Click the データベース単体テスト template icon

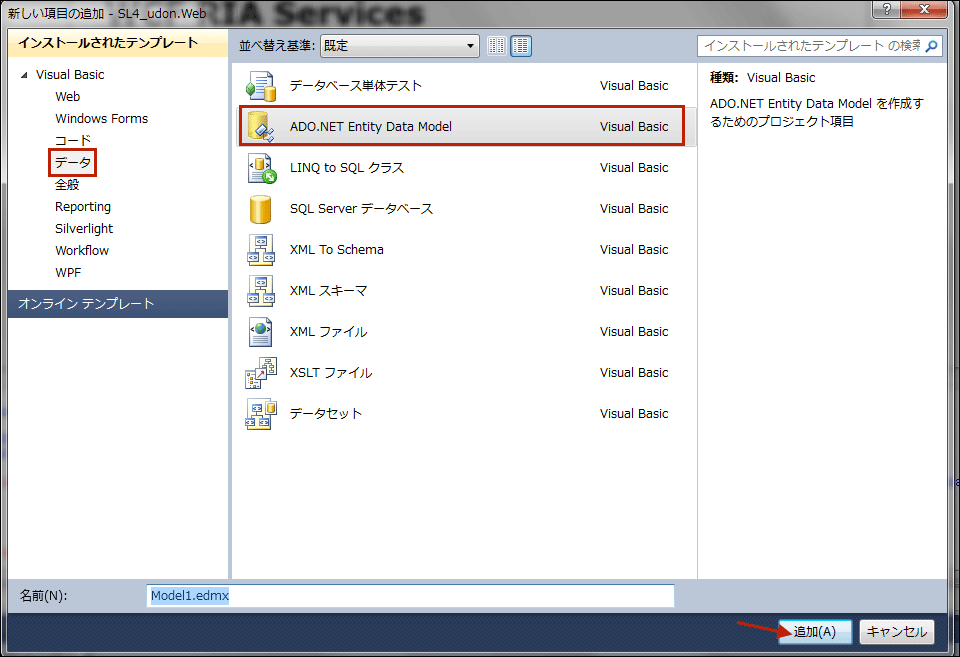pos(261,86)
